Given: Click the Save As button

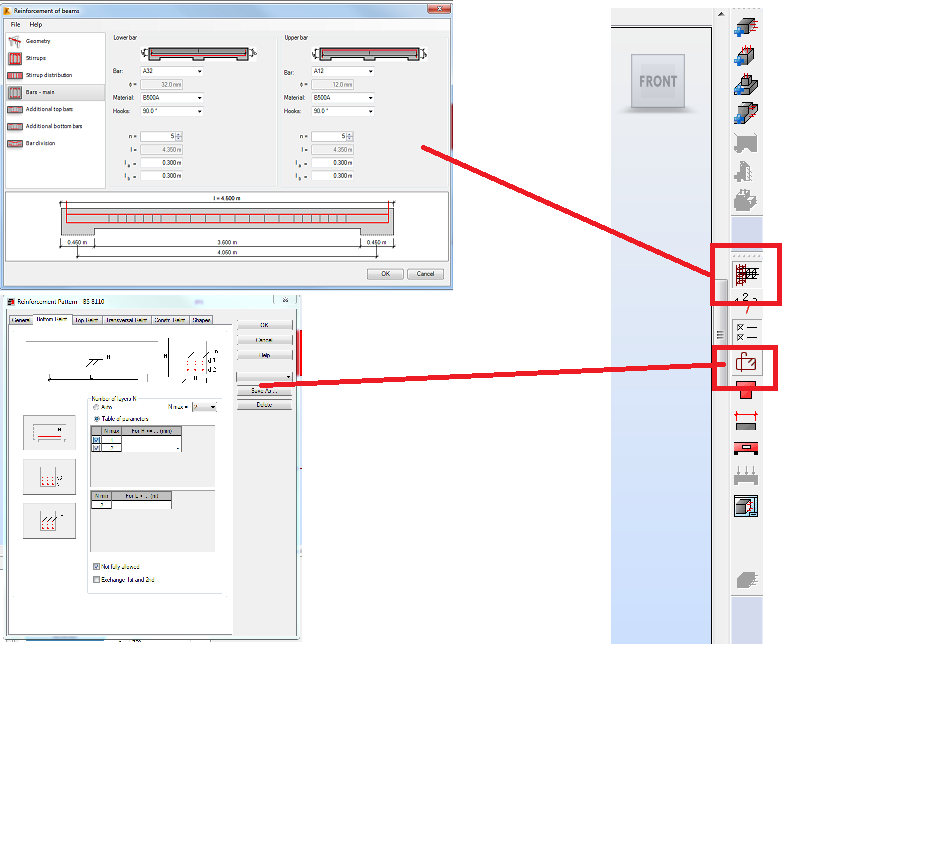Looking at the screenshot, I should point(264,391).
